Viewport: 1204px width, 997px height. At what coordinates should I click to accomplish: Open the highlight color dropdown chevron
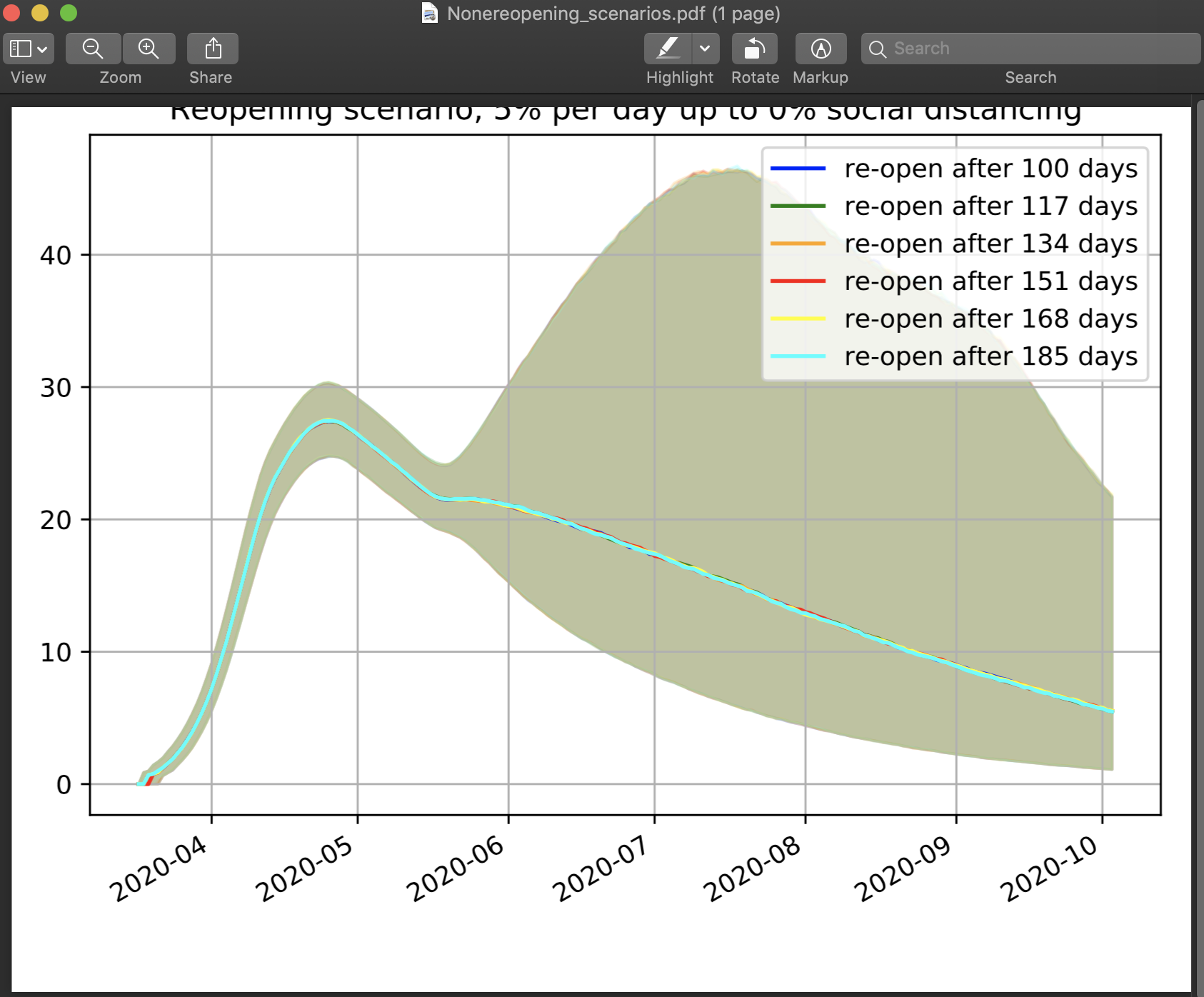(x=706, y=49)
